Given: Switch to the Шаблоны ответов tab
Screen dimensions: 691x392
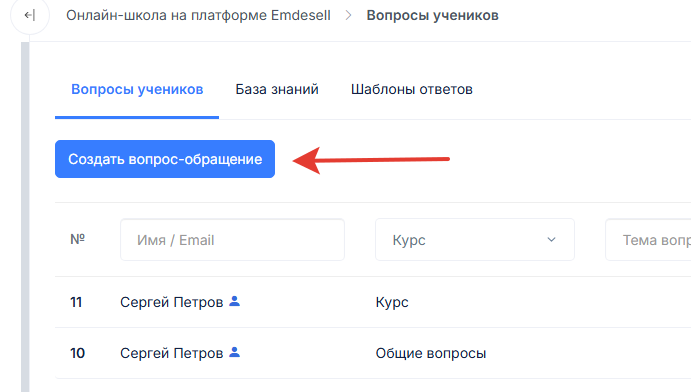Looking at the screenshot, I should pos(412,89).
